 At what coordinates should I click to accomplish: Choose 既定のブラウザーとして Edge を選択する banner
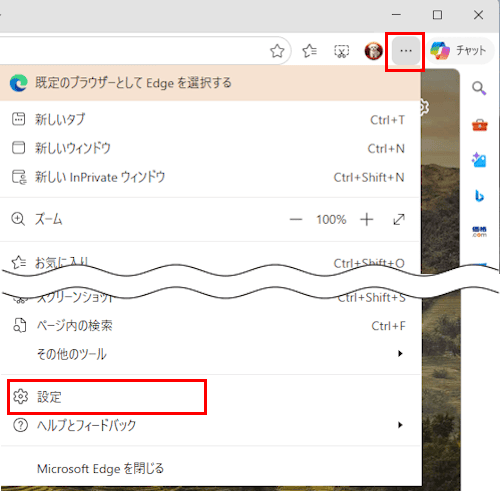click(210, 83)
